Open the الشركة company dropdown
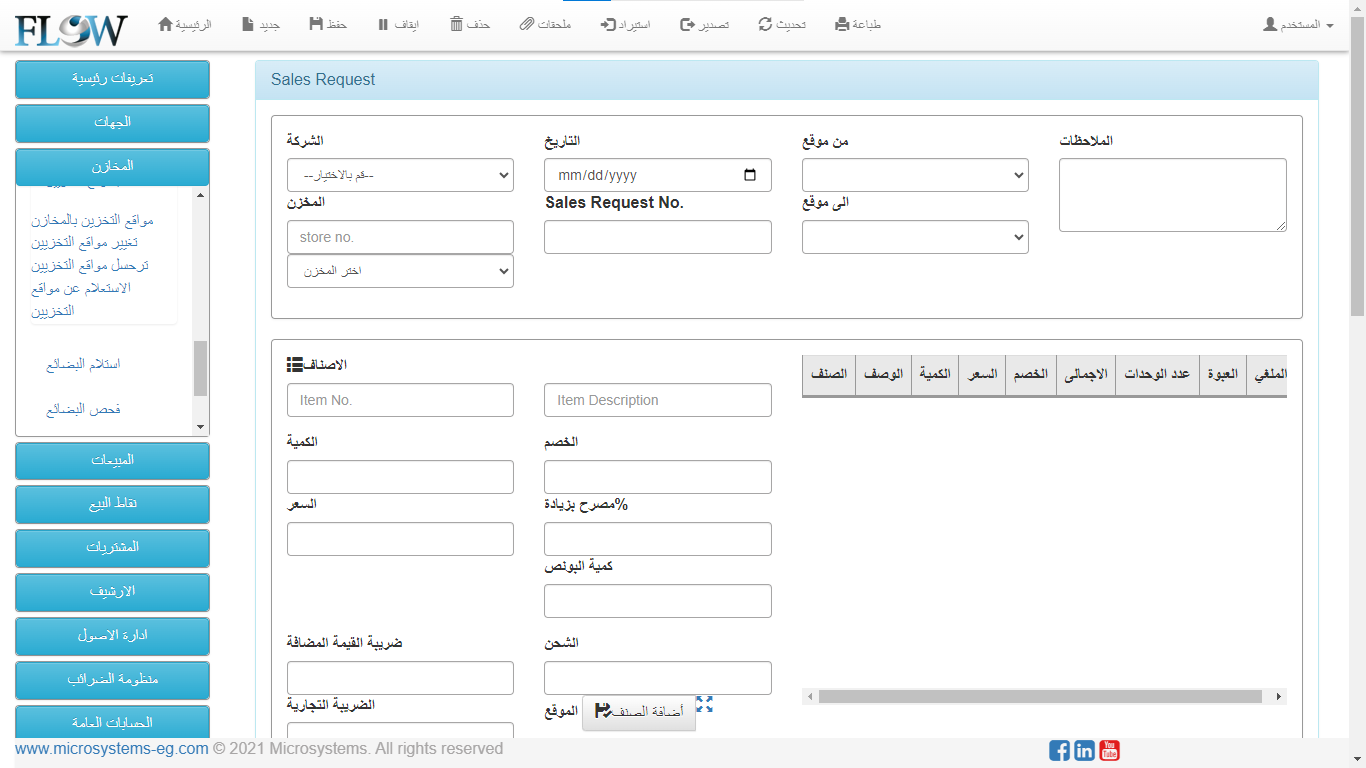 [x=400, y=175]
